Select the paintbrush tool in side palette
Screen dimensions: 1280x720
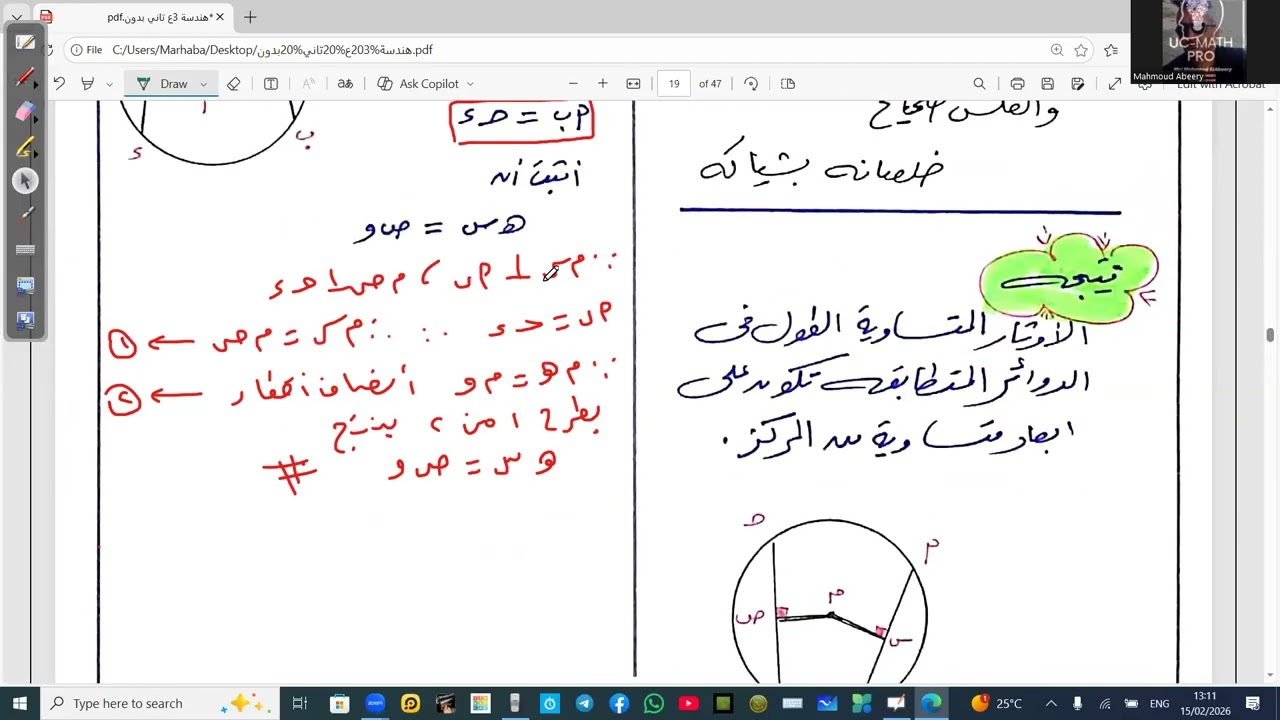click(26, 215)
